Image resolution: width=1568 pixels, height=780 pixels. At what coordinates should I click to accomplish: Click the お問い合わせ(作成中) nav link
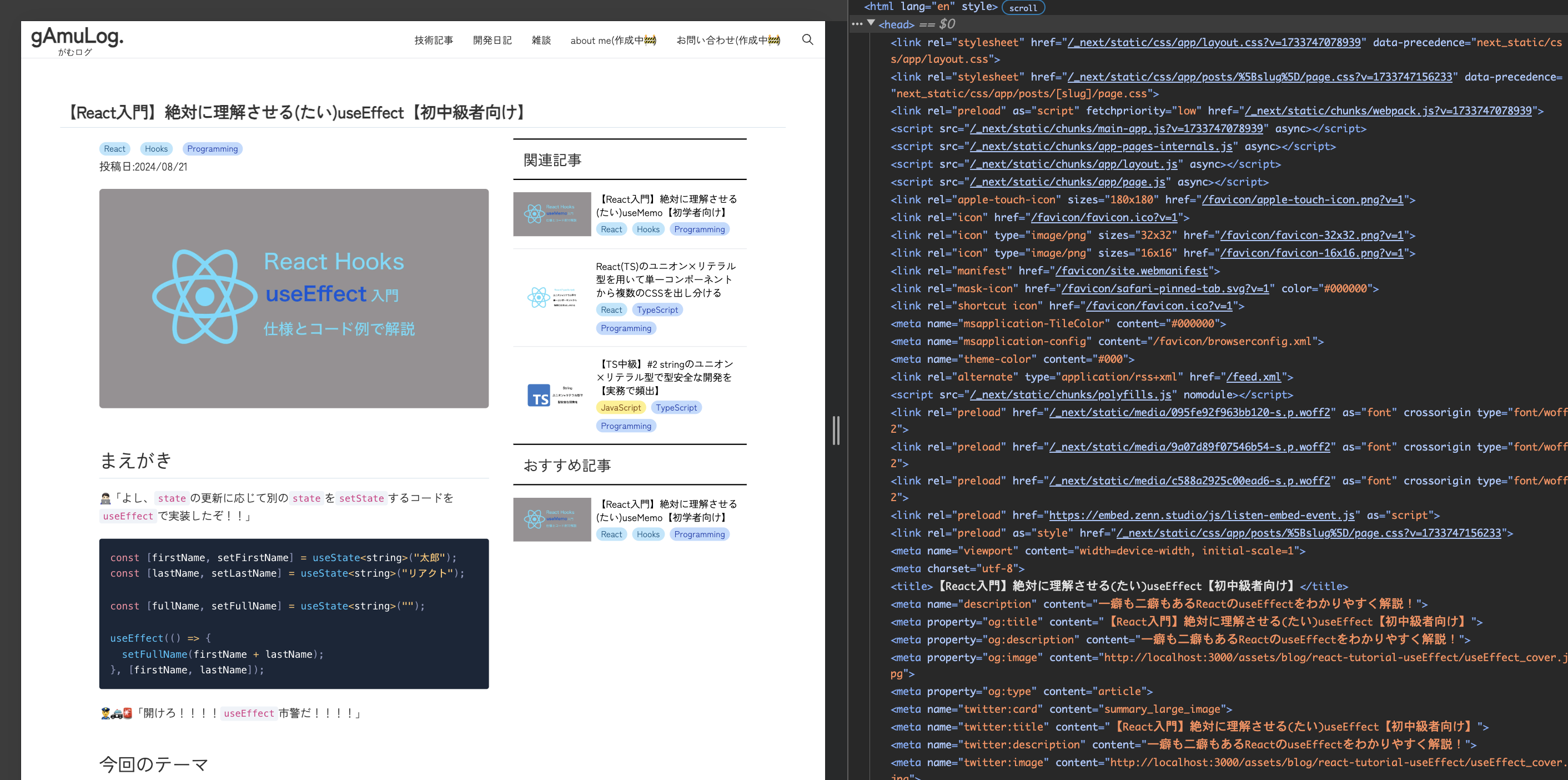tap(728, 40)
